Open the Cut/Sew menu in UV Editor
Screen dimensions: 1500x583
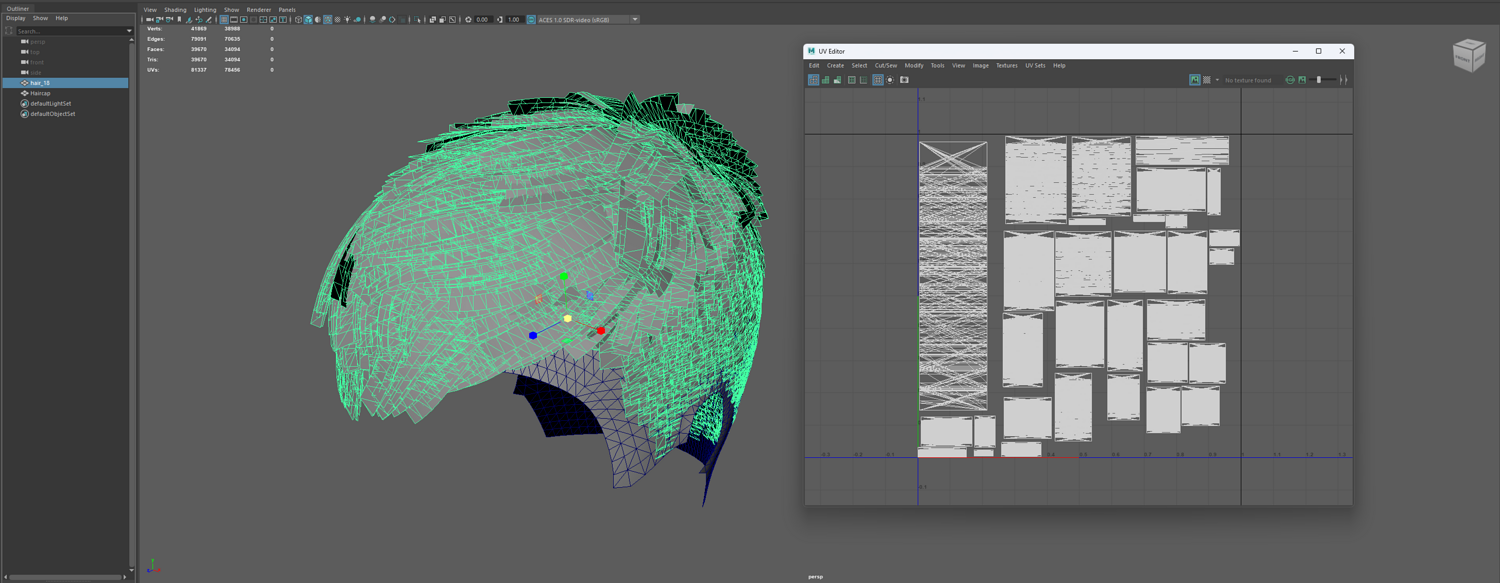[885, 65]
